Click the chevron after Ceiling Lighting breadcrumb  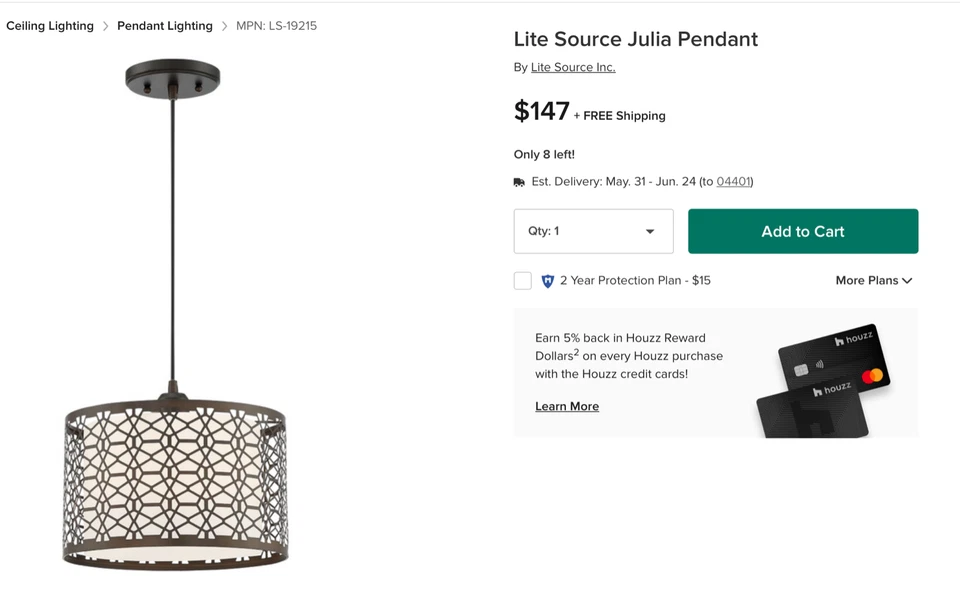pos(105,26)
